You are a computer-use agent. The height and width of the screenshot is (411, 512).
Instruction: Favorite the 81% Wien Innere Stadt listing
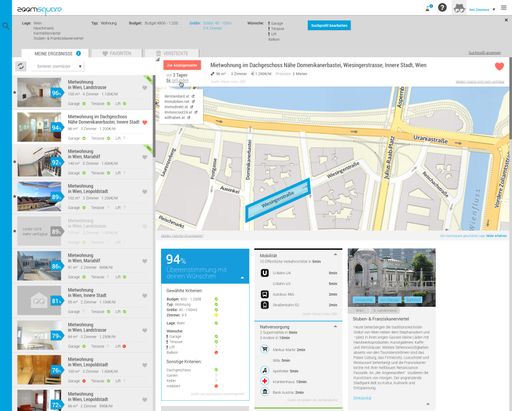coord(145,296)
